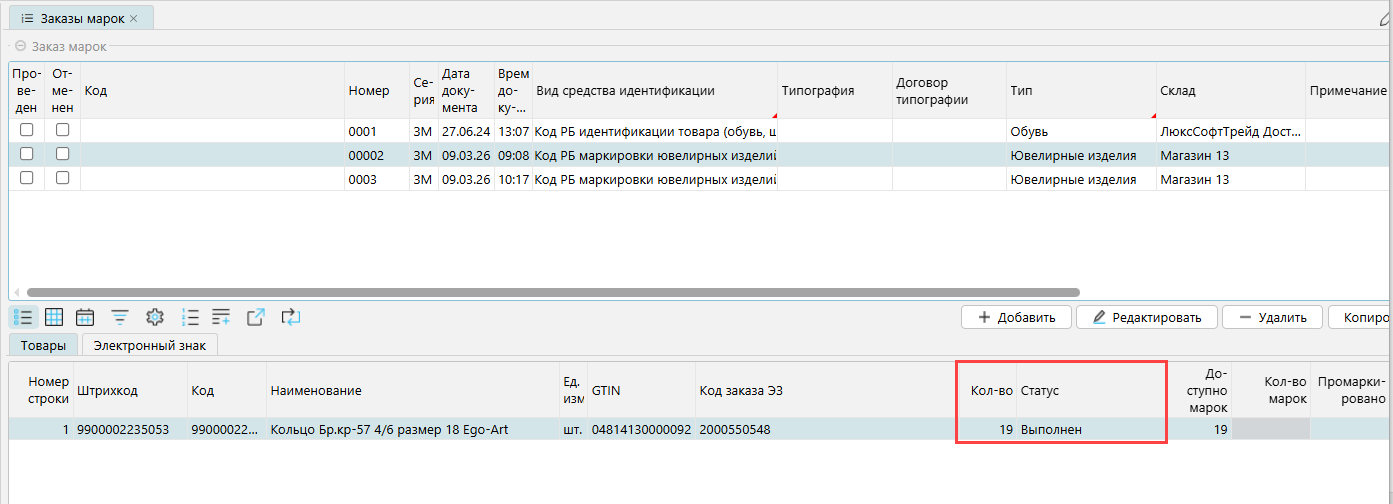
Task: Click the horizontal scrollbar of orders table
Action: coord(550,292)
